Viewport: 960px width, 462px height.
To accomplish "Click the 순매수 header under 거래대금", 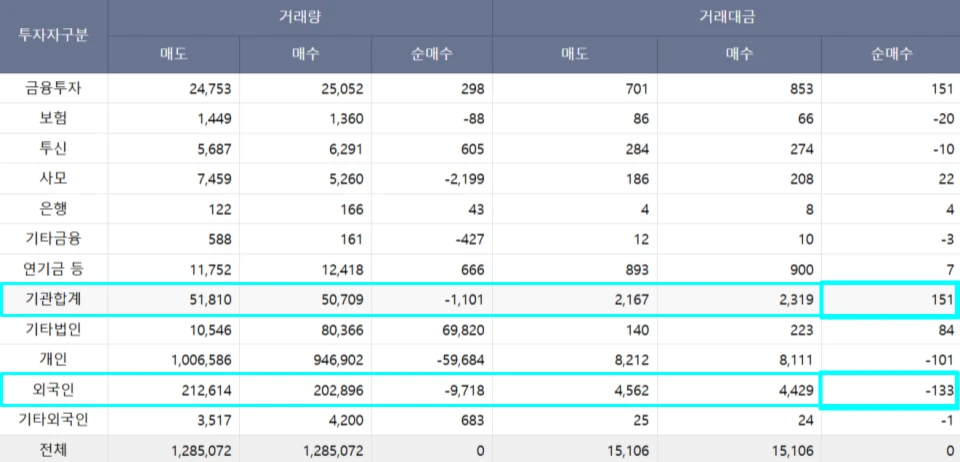I will pyautogui.click(x=890, y=54).
